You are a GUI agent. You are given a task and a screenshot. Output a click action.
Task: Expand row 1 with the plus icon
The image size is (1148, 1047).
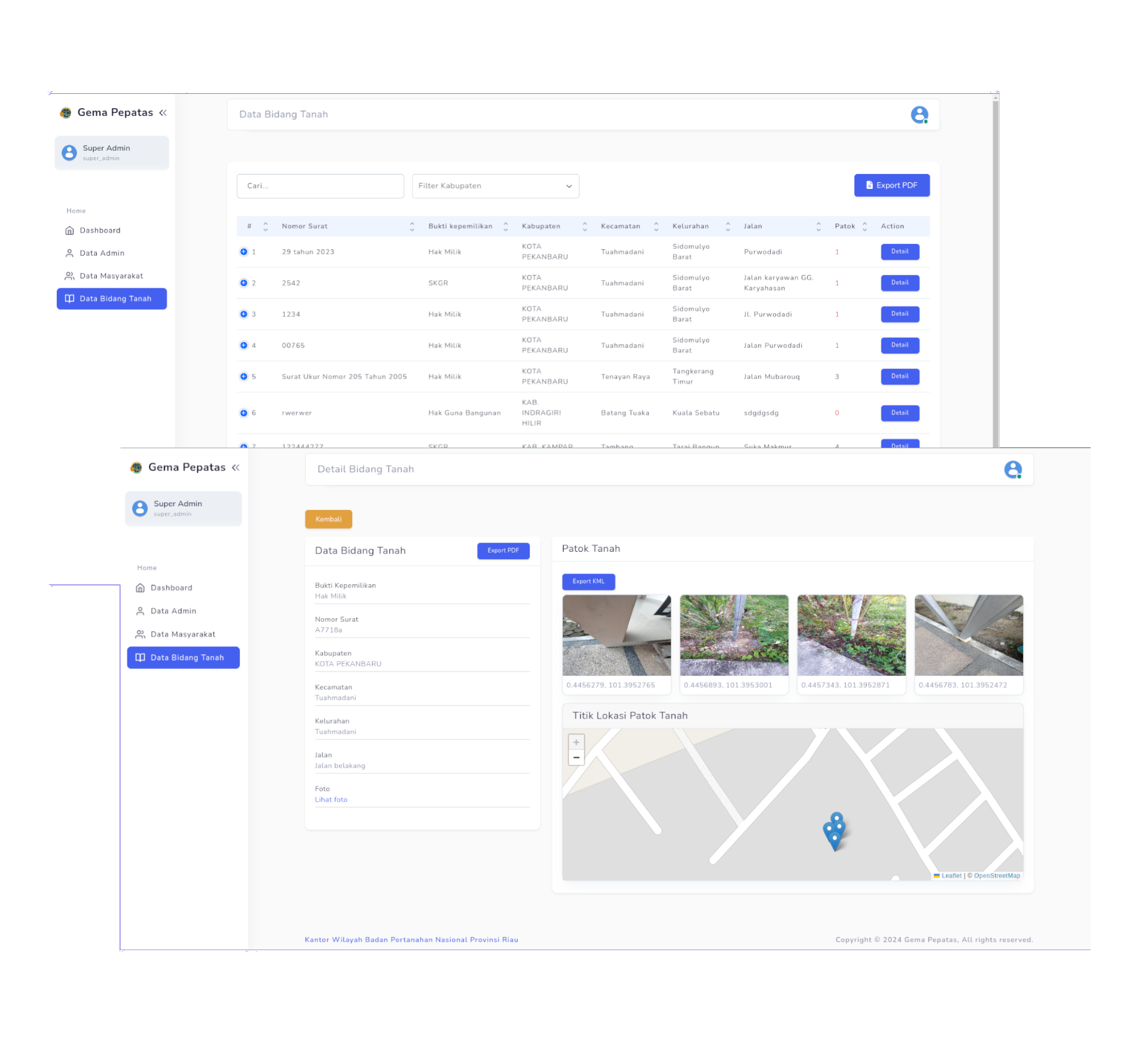243,252
